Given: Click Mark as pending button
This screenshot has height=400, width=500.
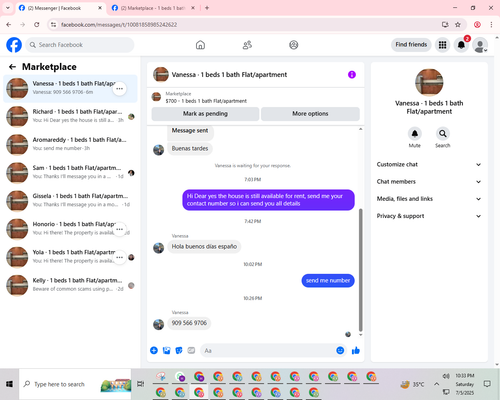Looking at the screenshot, I should click(205, 114).
